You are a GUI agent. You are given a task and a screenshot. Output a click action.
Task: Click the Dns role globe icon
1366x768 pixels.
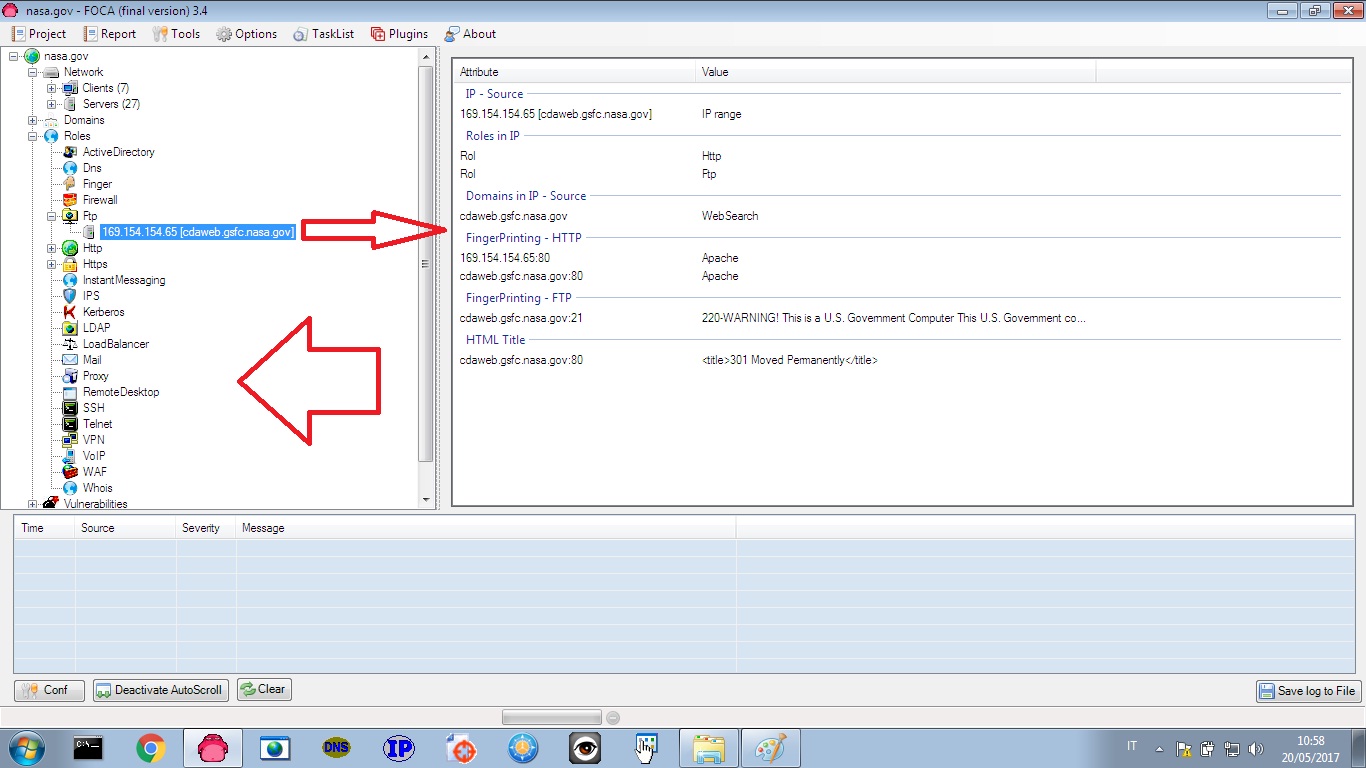(70, 168)
